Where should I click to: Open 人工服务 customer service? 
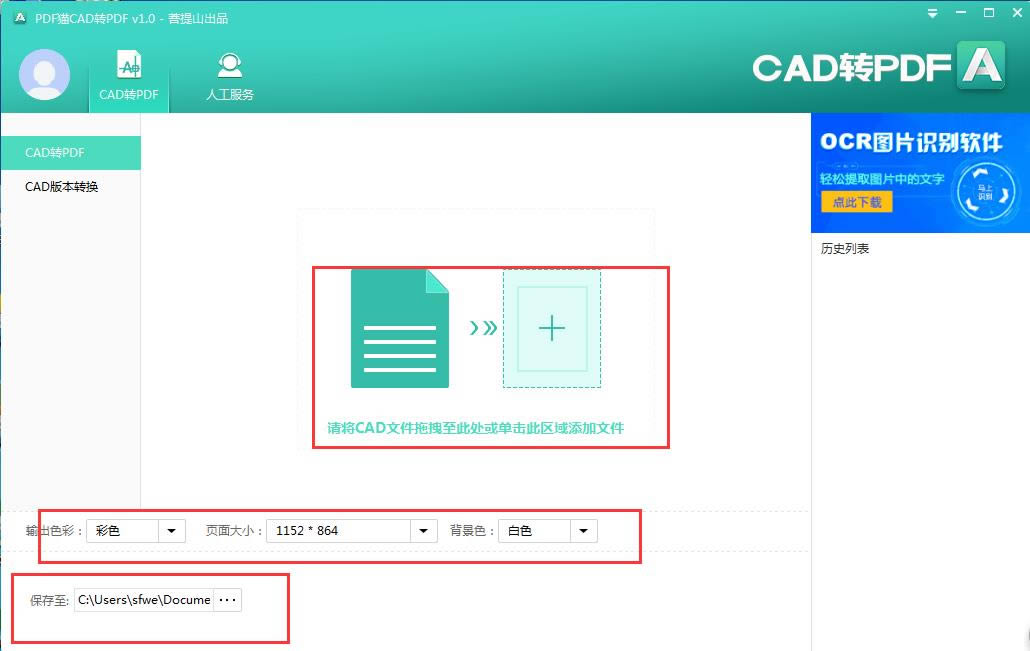(x=230, y=78)
